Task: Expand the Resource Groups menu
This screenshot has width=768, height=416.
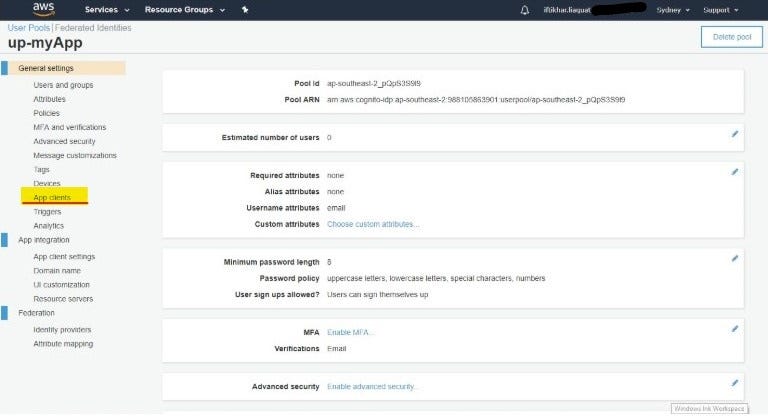Action: click(x=185, y=10)
